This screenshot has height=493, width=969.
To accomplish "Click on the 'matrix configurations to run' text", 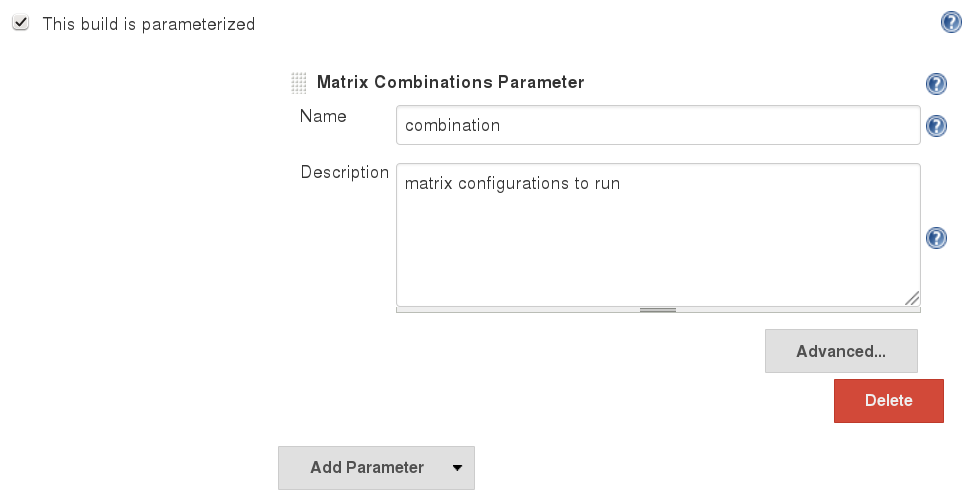I will coord(512,184).
